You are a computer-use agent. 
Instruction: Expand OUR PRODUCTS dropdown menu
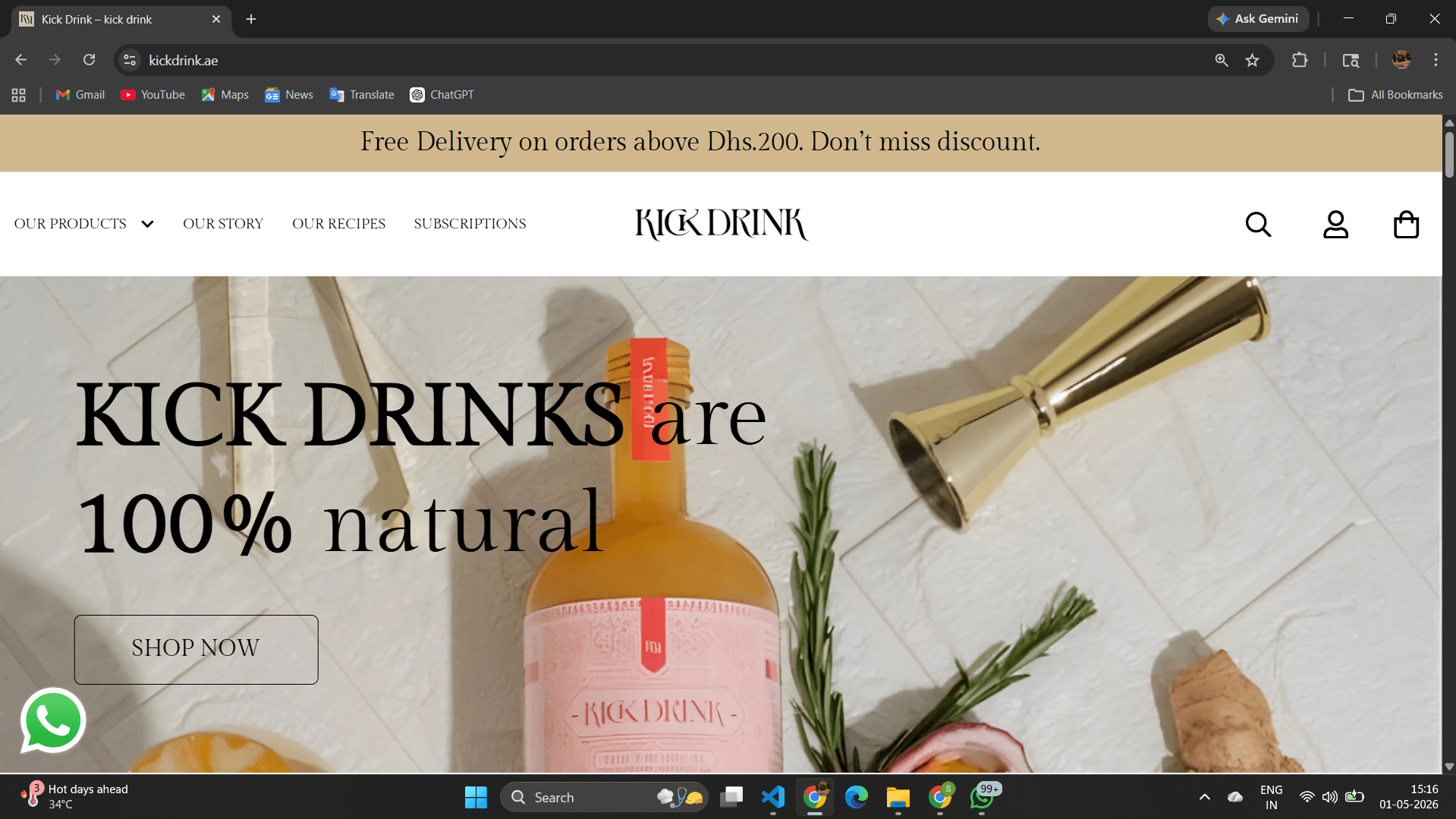point(84,224)
